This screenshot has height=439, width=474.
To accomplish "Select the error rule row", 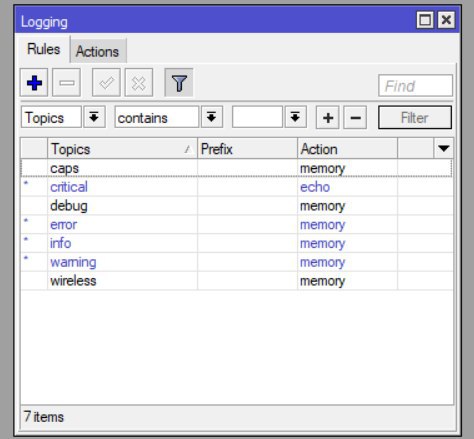I will point(237,225).
